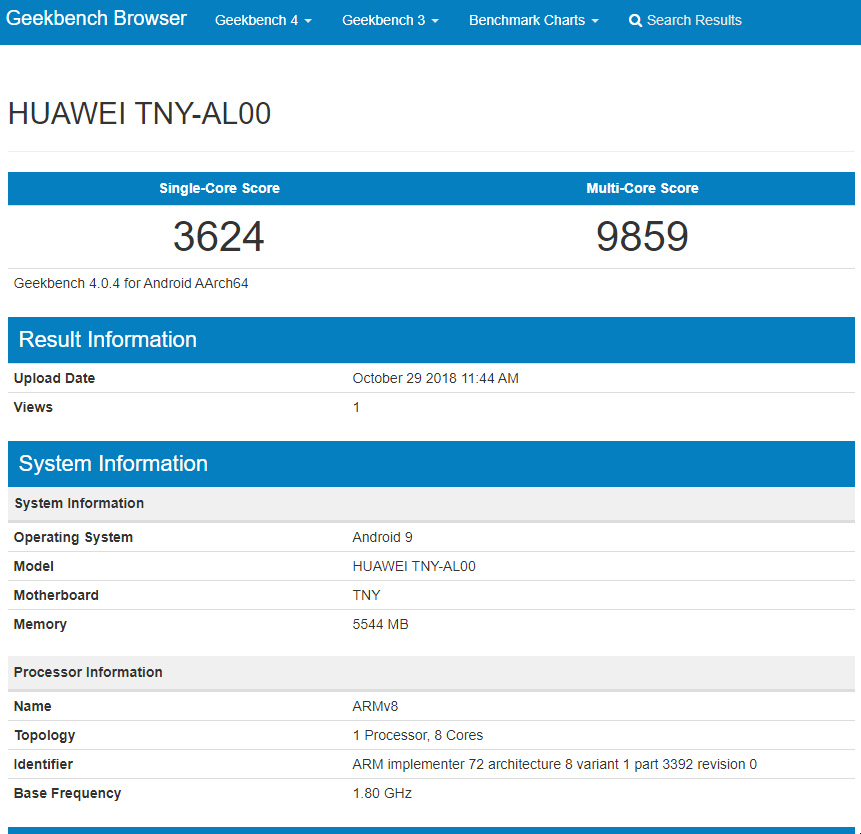Click the Model row label

(x=33, y=566)
